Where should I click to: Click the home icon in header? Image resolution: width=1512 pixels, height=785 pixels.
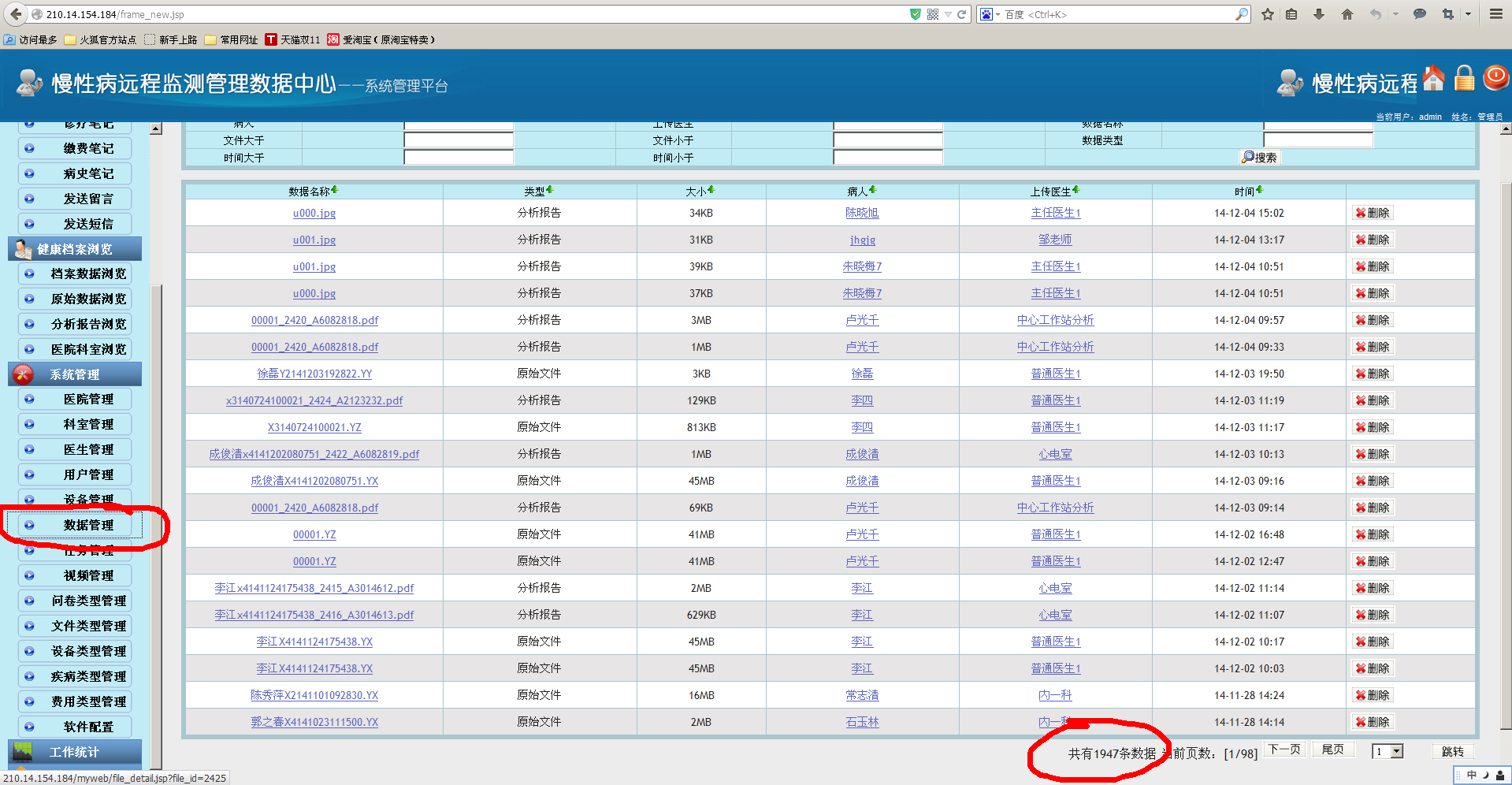tap(1434, 79)
